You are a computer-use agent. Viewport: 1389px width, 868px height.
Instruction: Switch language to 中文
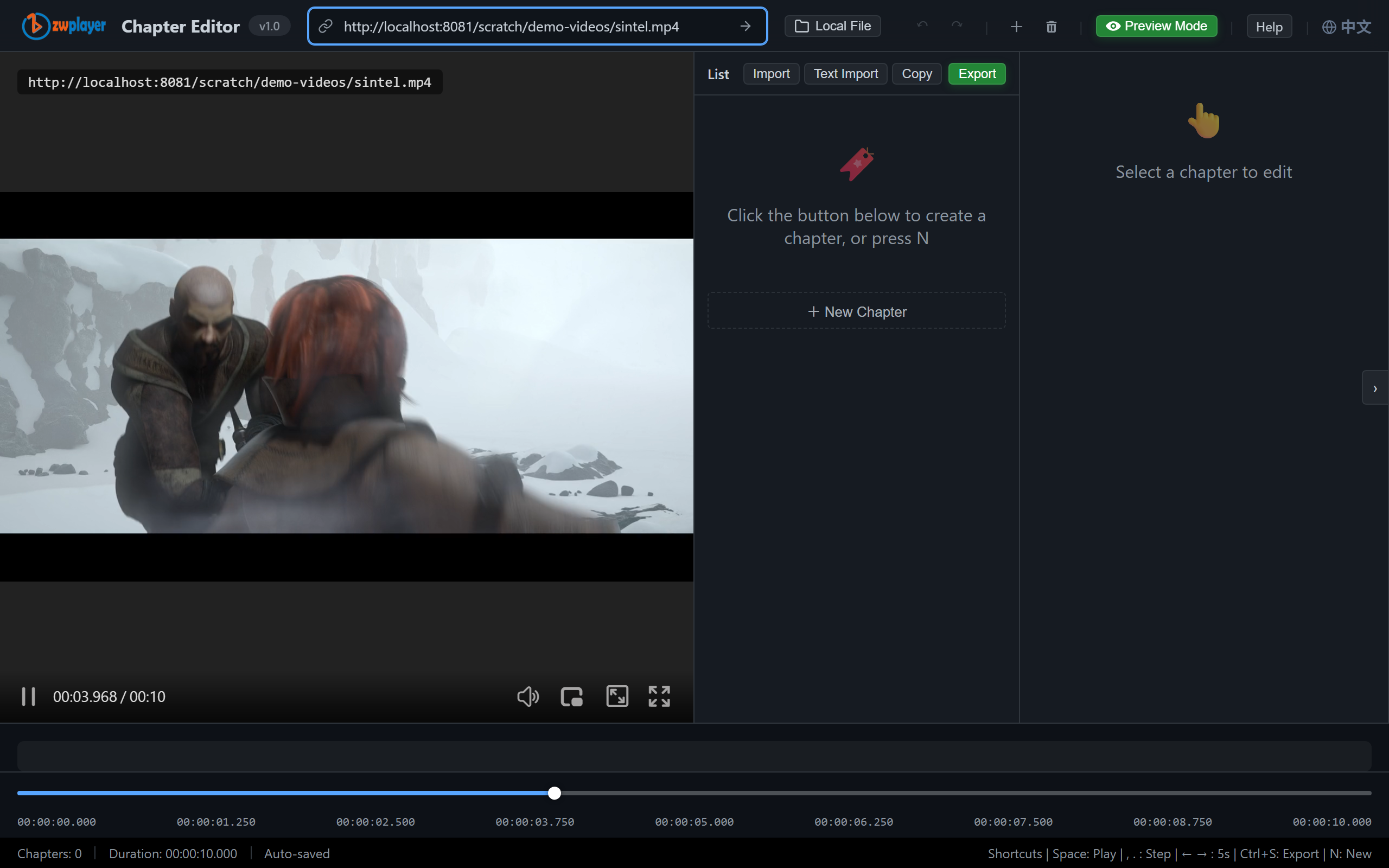(x=1346, y=27)
